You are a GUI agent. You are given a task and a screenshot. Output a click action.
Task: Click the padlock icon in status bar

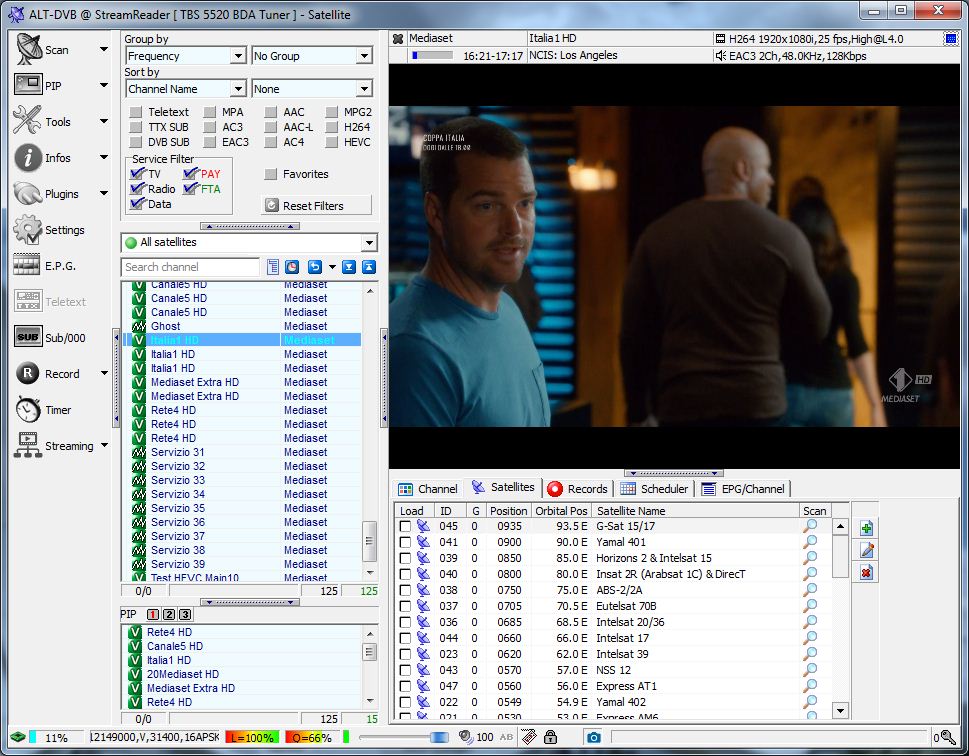tap(551, 737)
